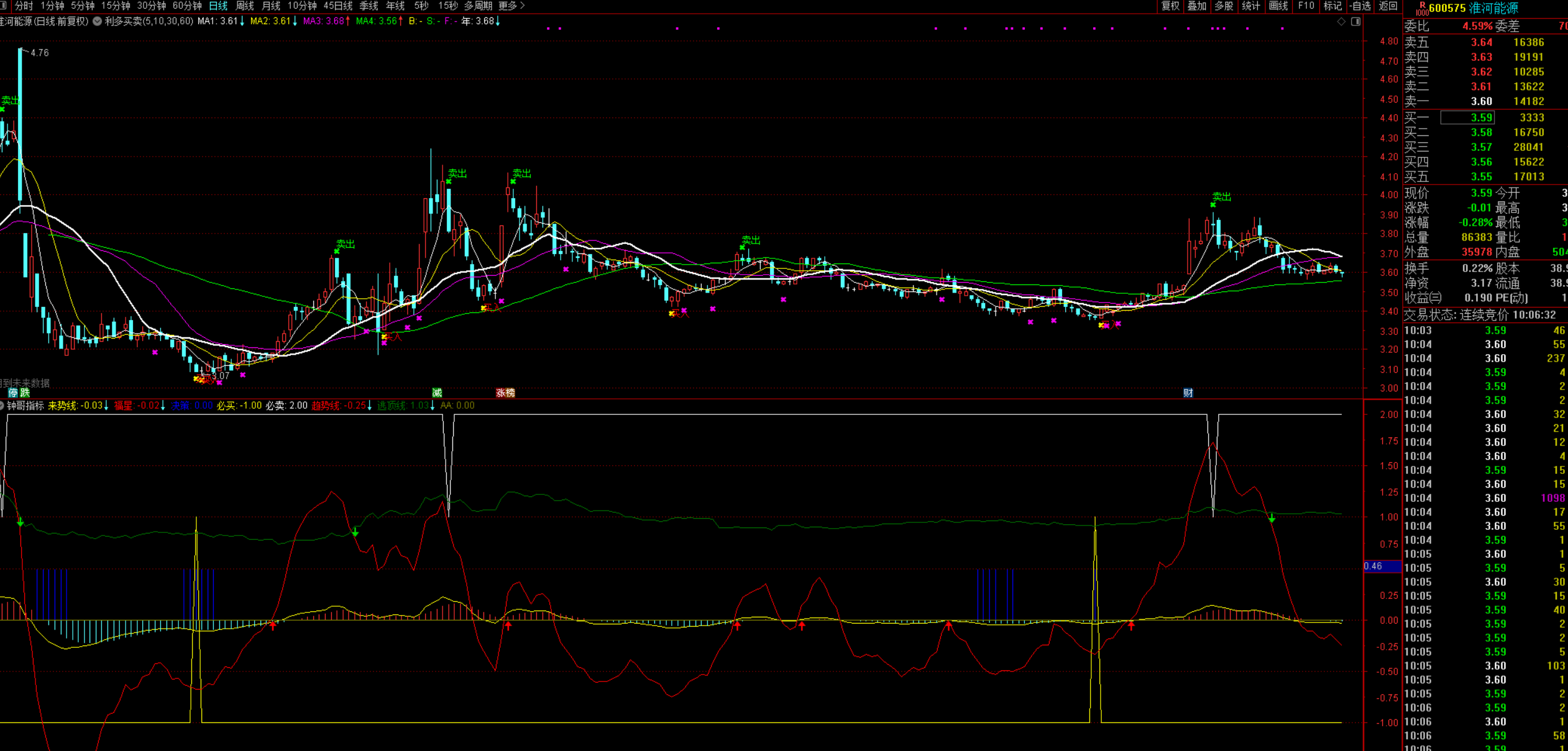Click the 叠加 overlay button
The height and width of the screenshot is (751, 1568).
click(1196, 6)
